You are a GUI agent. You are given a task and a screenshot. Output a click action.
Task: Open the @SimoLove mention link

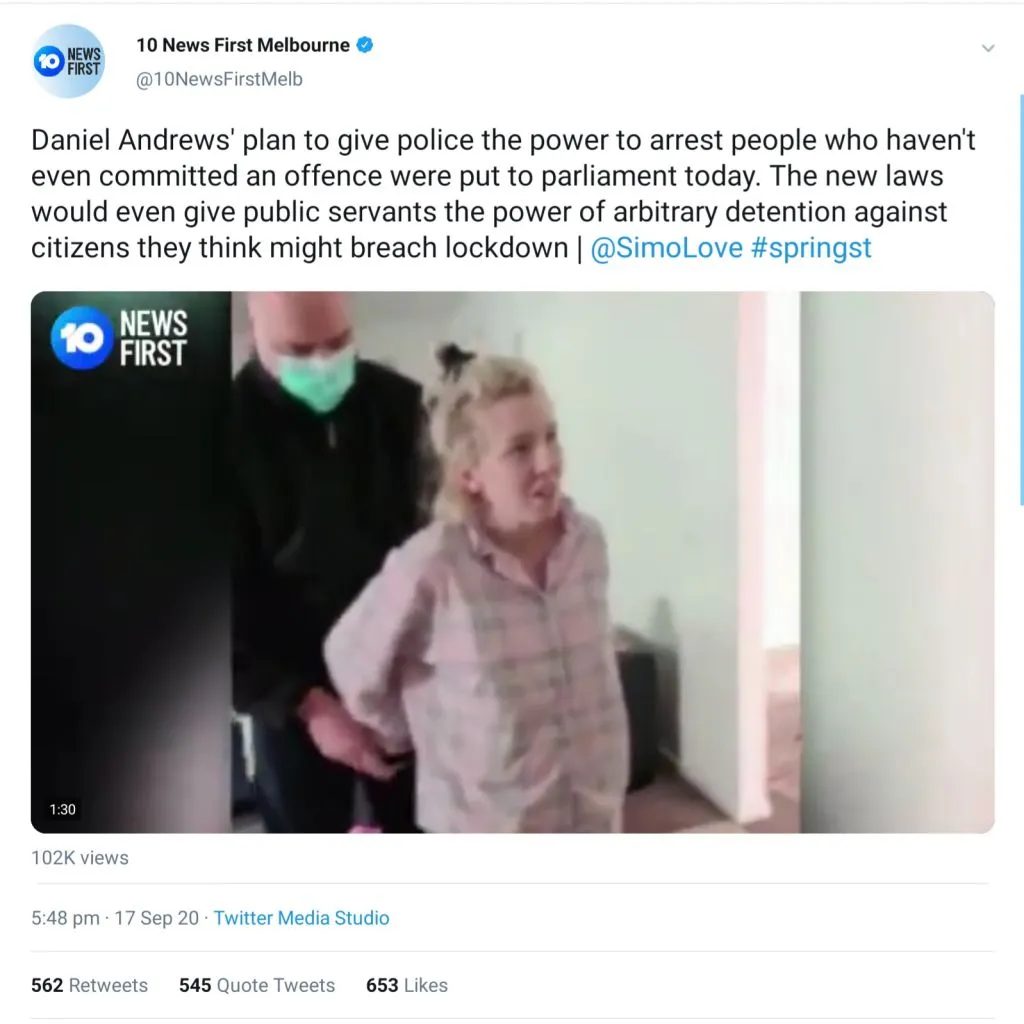666,248
